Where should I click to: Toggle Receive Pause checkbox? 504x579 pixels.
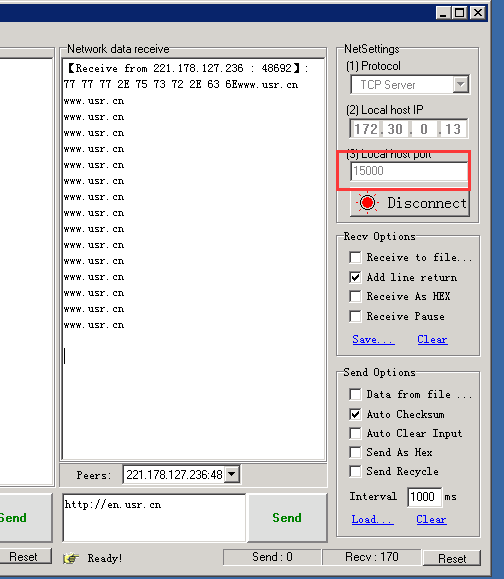click(355, 316)
